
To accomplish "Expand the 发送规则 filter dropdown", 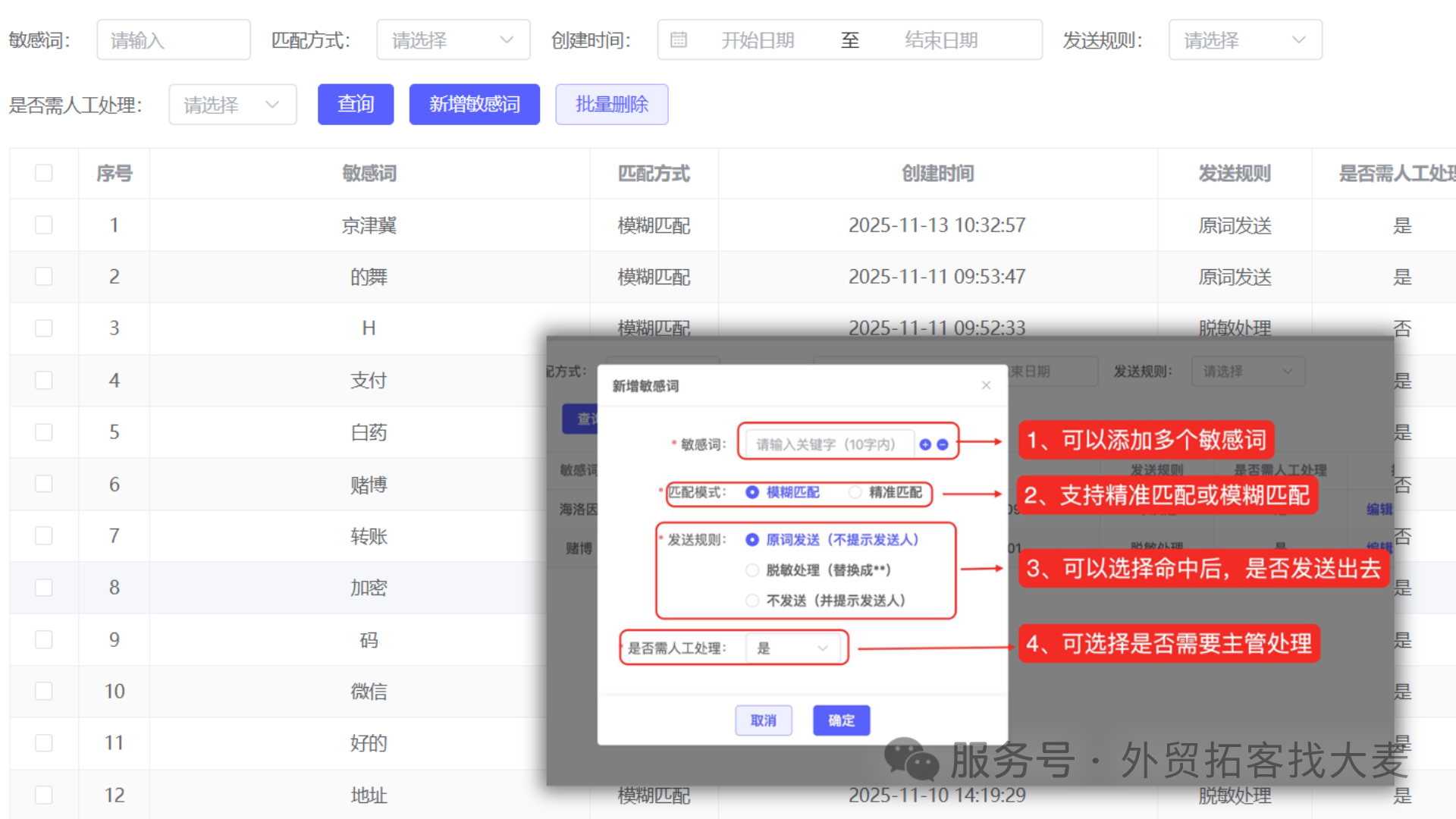I will click(1245, 39).
